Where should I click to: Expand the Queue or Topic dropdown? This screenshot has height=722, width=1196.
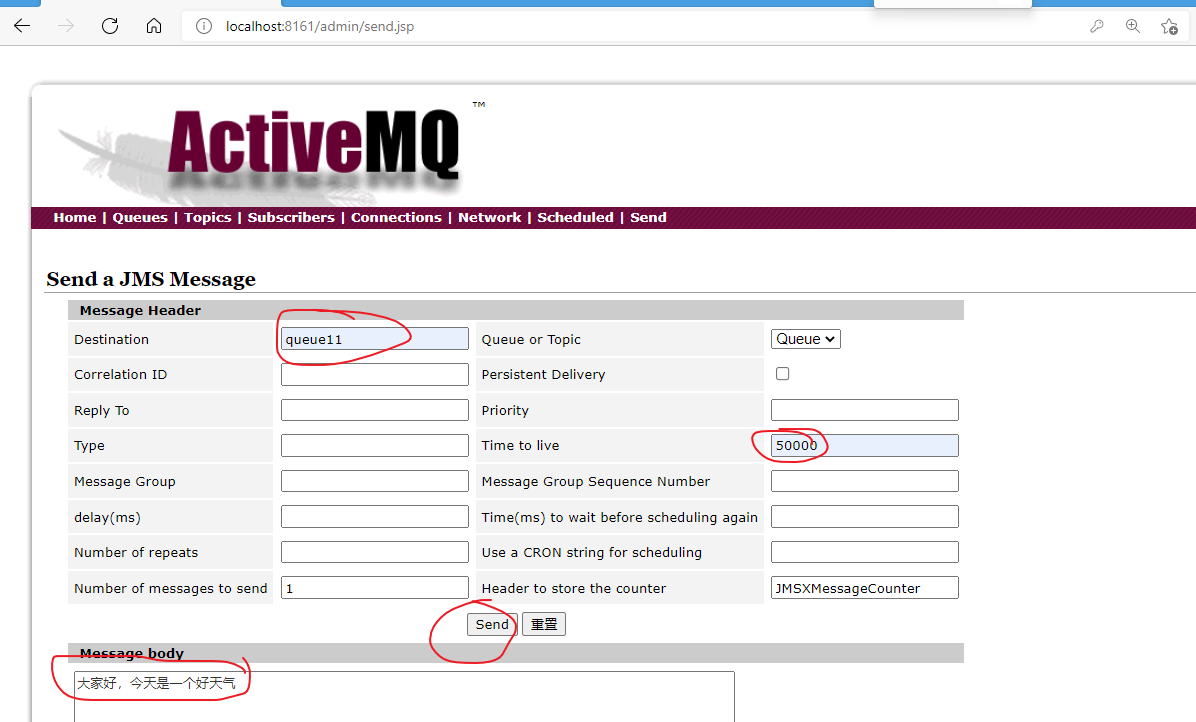pos(805,339)
